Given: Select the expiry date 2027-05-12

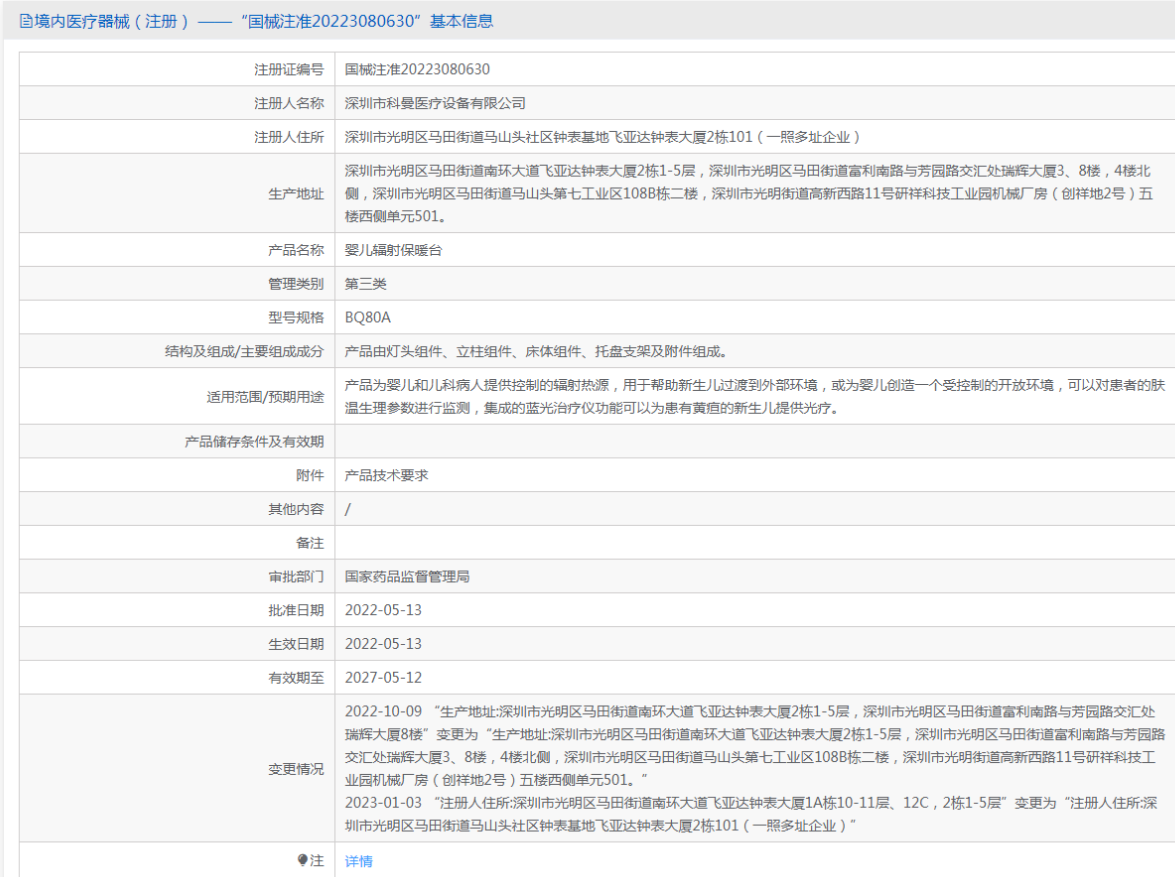Looking at the screenshot, I should tap(383, 678).
